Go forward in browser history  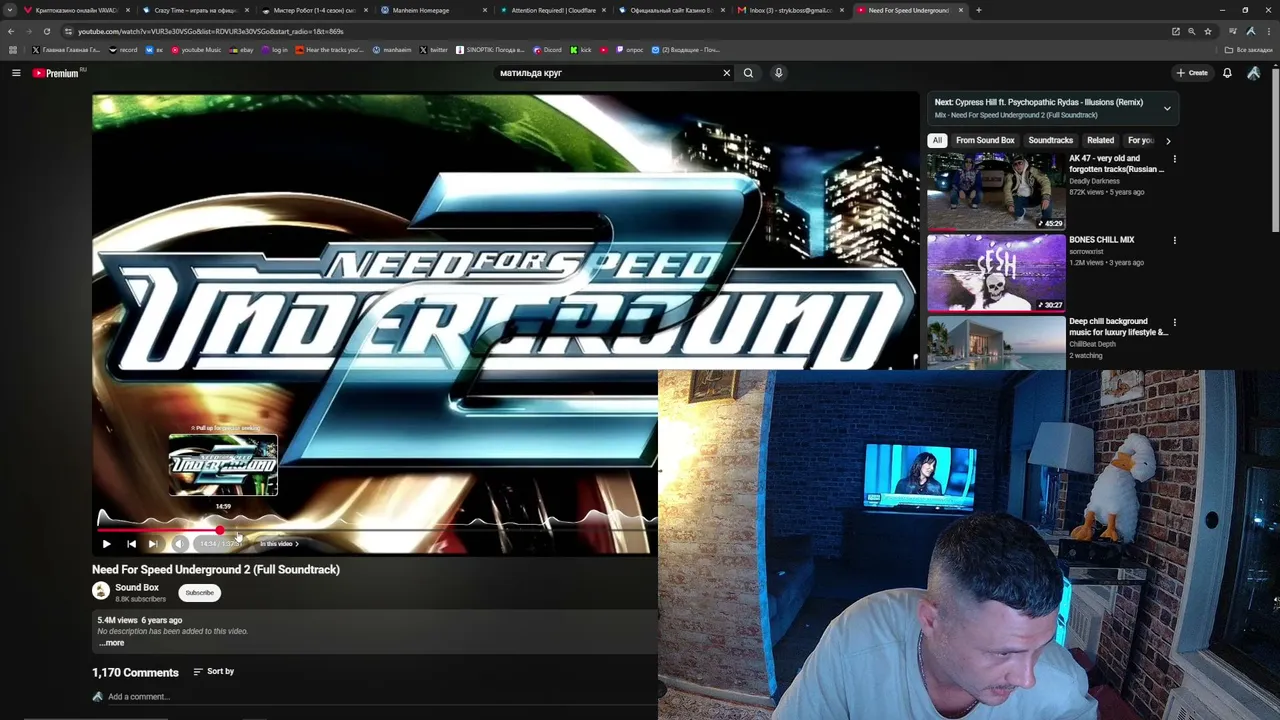pyautogui.click(x=28, y=31)
